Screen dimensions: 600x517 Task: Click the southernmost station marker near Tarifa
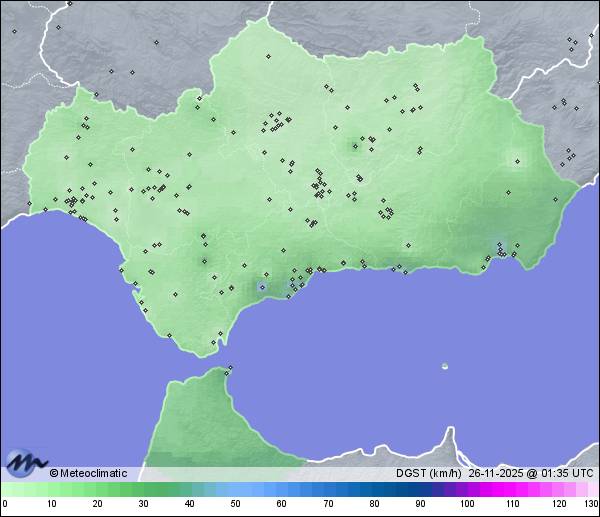tap(213, 343)
